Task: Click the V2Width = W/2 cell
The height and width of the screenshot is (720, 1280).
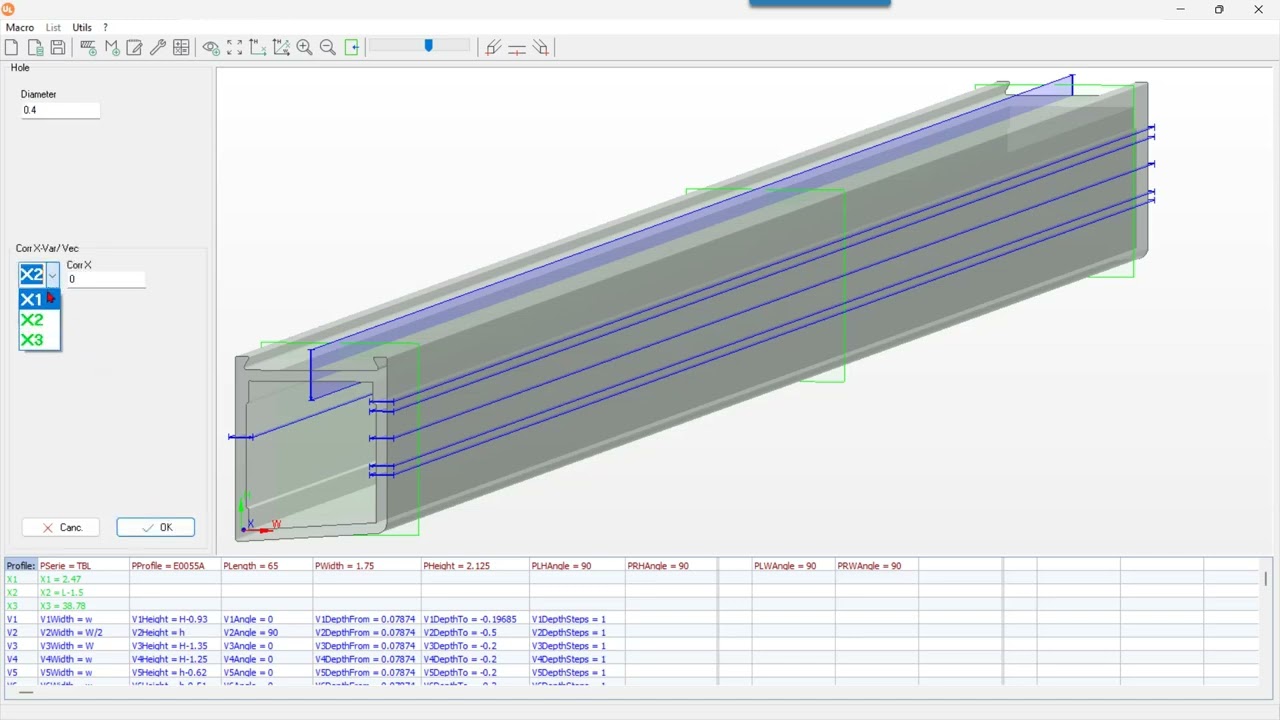Action: point(83,633)
